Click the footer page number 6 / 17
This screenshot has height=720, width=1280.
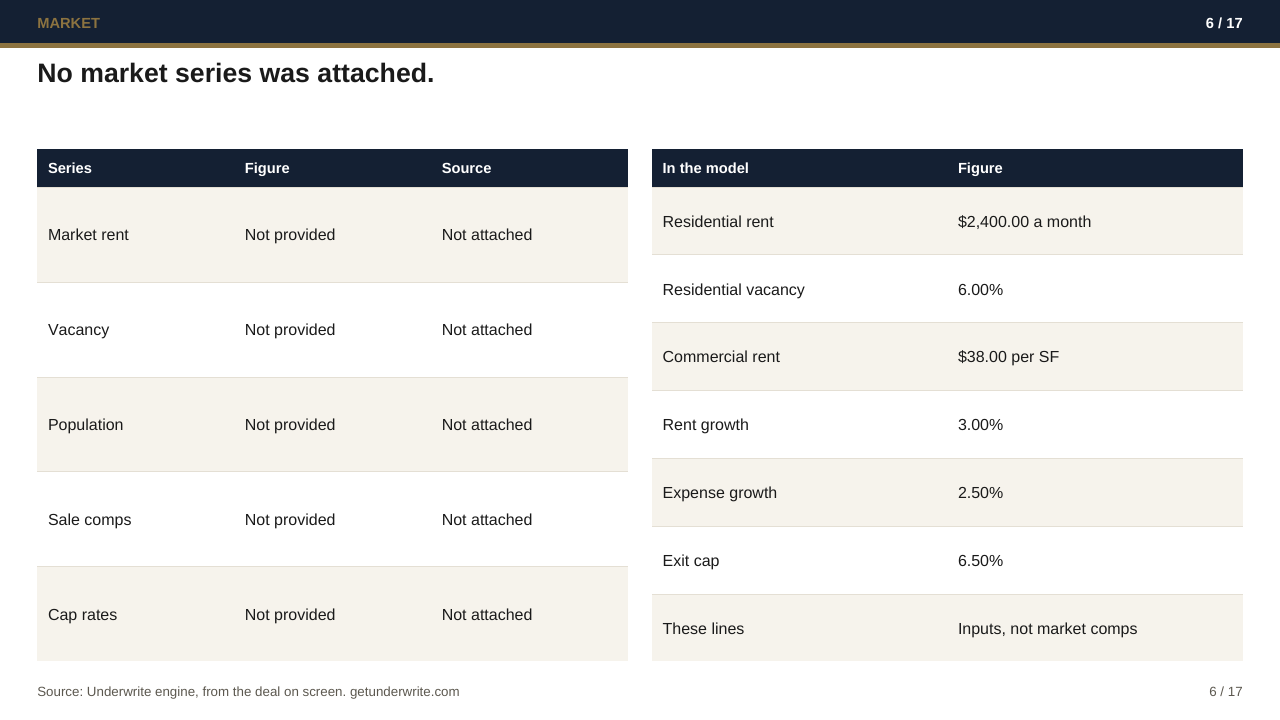pos(1226,692)
